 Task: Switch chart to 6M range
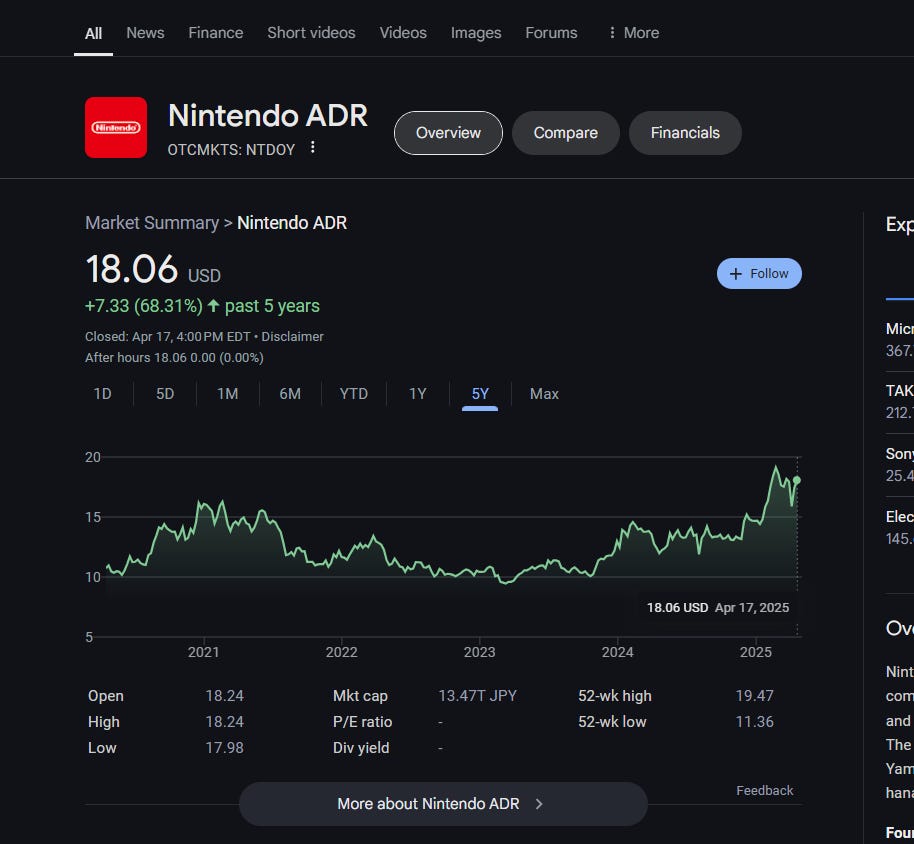pyautogui.click(x=290, y=393)
